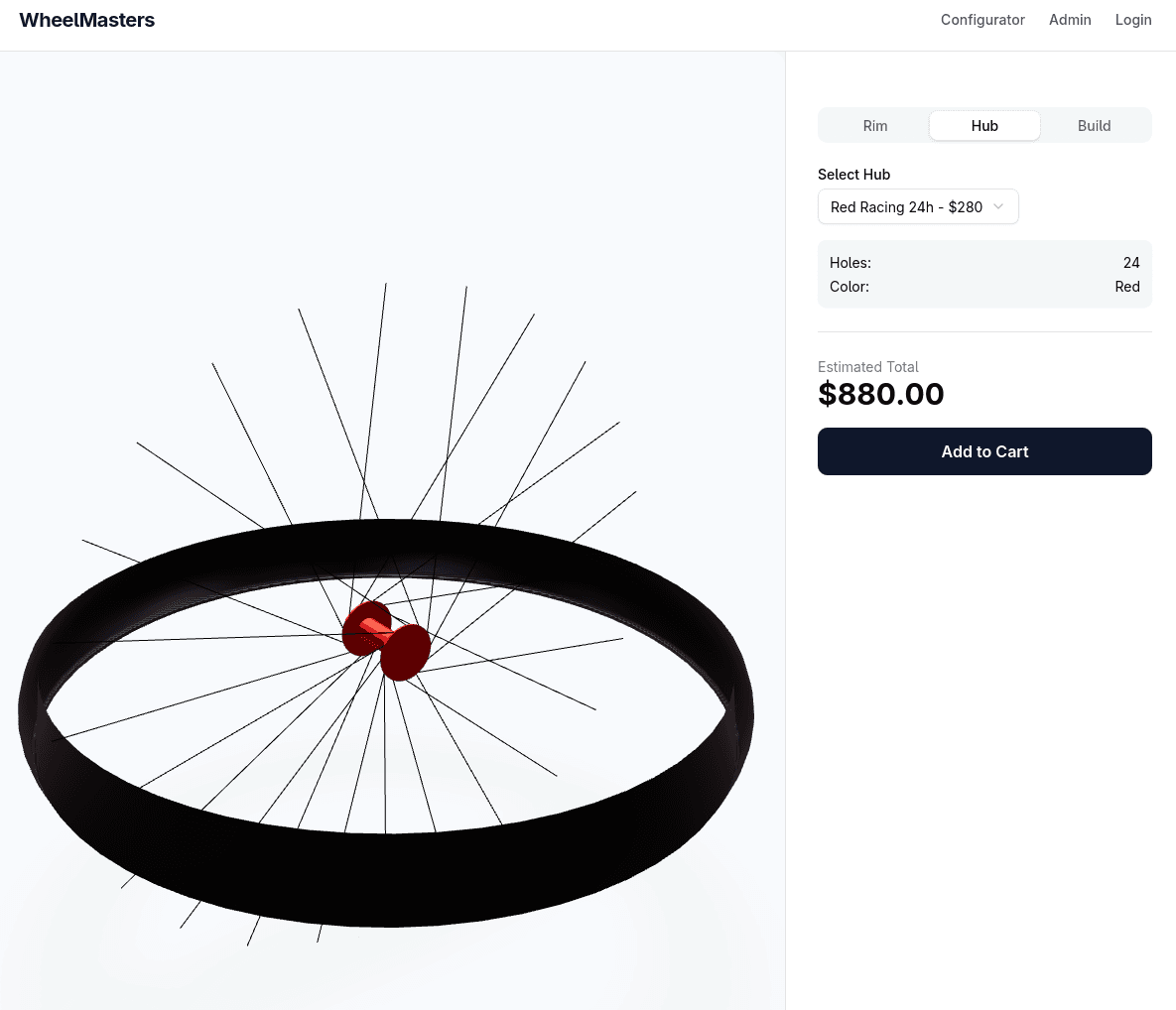Go to the Admin page
Viewport: 1176px width, 1010px height.
click(1070, 20)
